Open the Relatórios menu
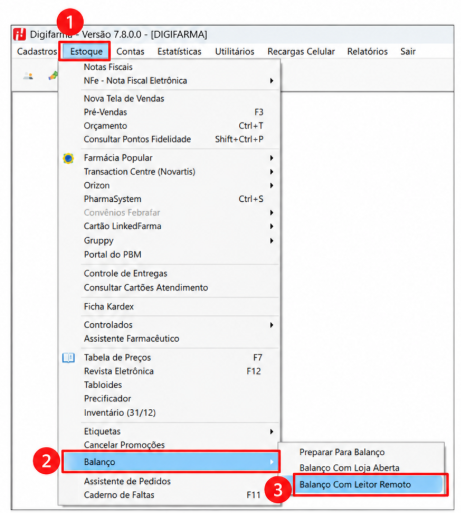 367,52
